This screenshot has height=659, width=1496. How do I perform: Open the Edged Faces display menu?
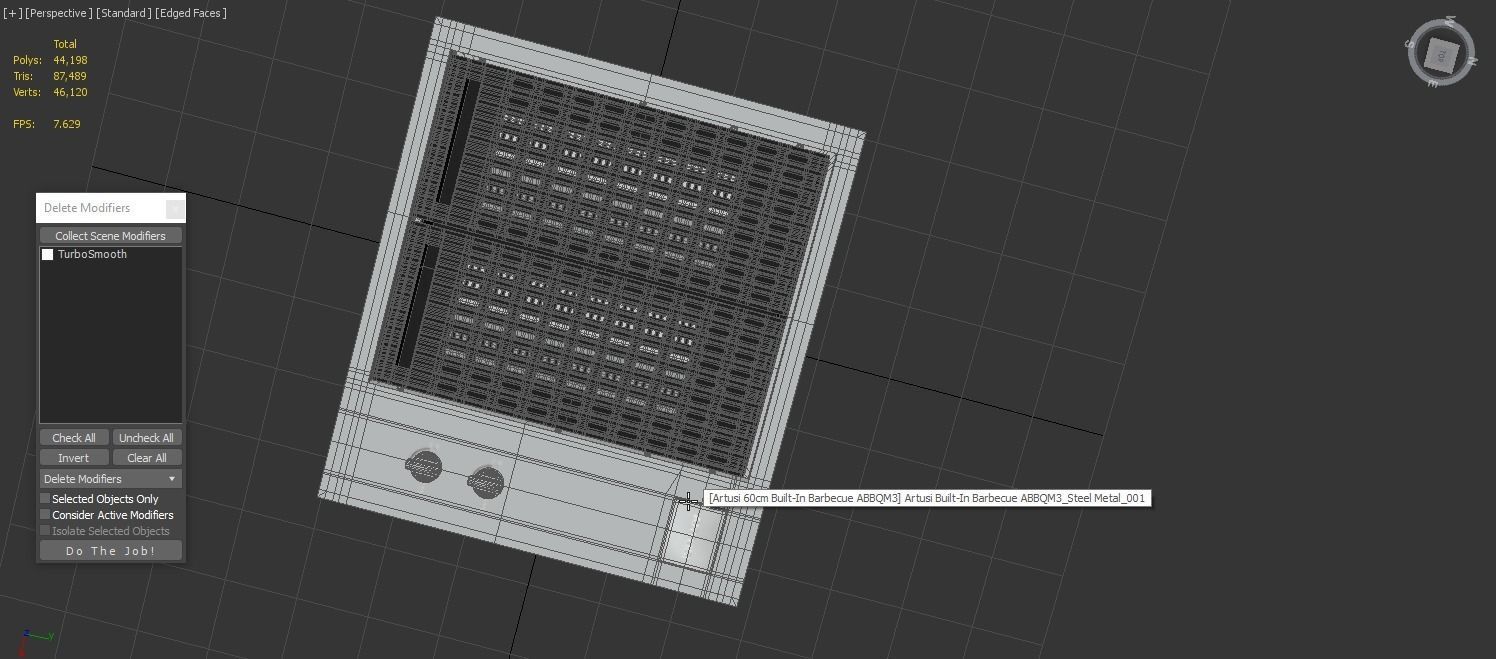[x=191, y=13]
